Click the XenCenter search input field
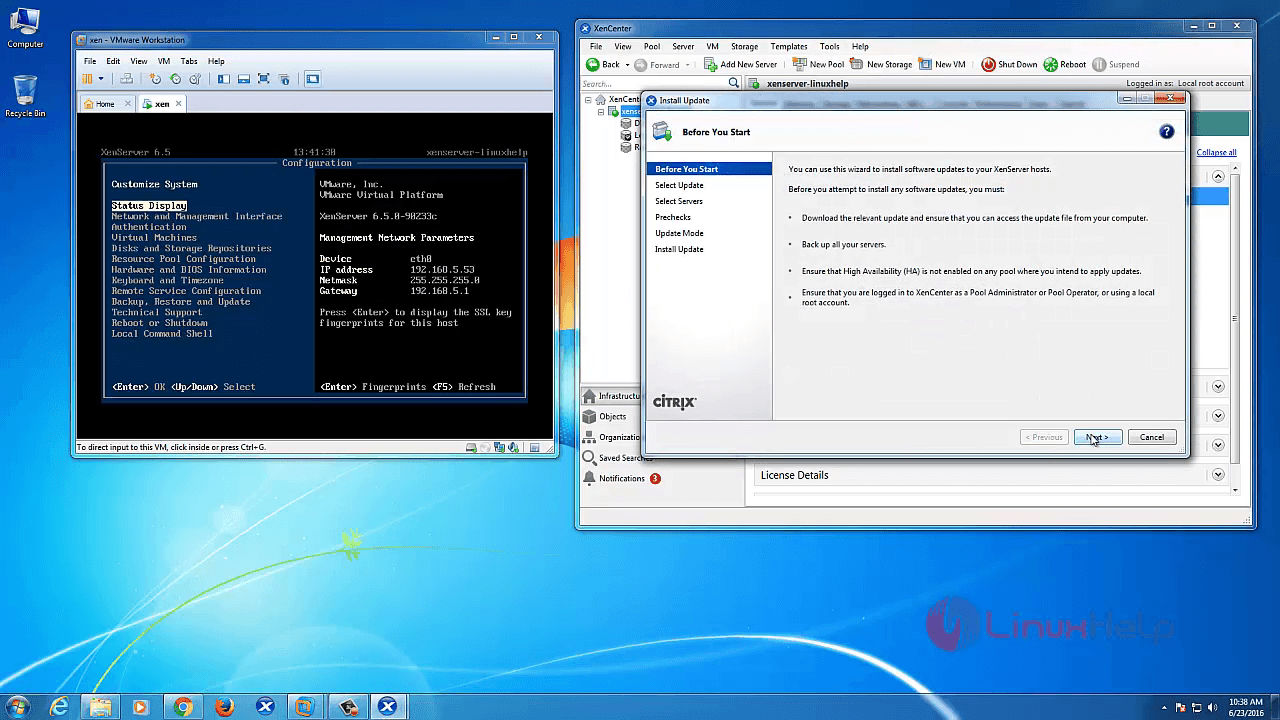Screen dimensions: 1280x720 654,83
